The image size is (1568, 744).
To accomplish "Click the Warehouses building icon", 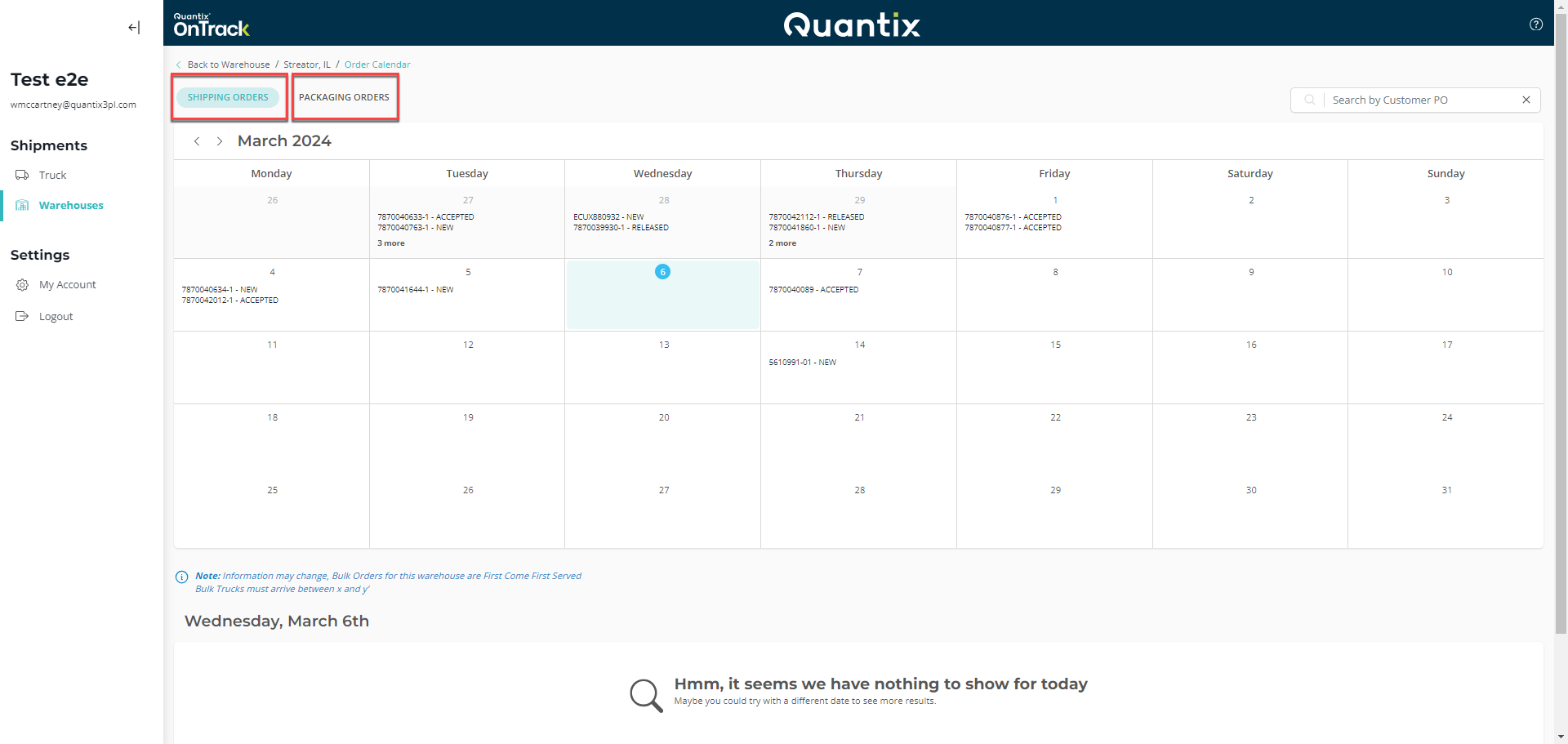I will pyautogui.click(x=22, y=205).
